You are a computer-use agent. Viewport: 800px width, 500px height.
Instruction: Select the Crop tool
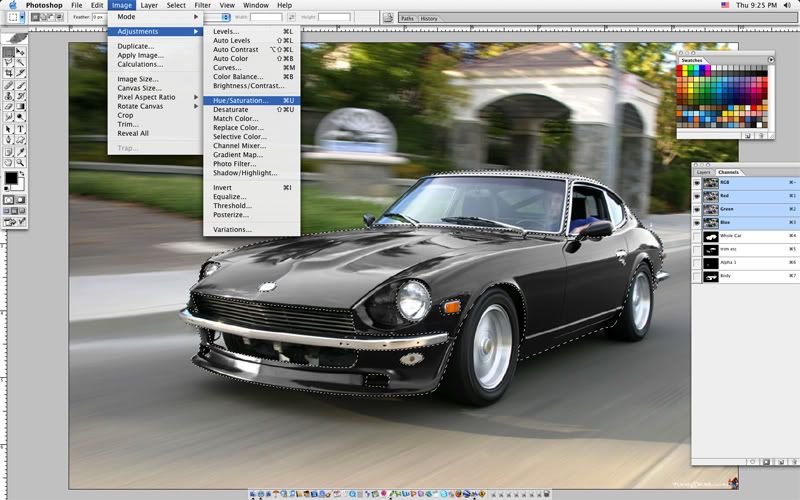[x=9, y=73]
